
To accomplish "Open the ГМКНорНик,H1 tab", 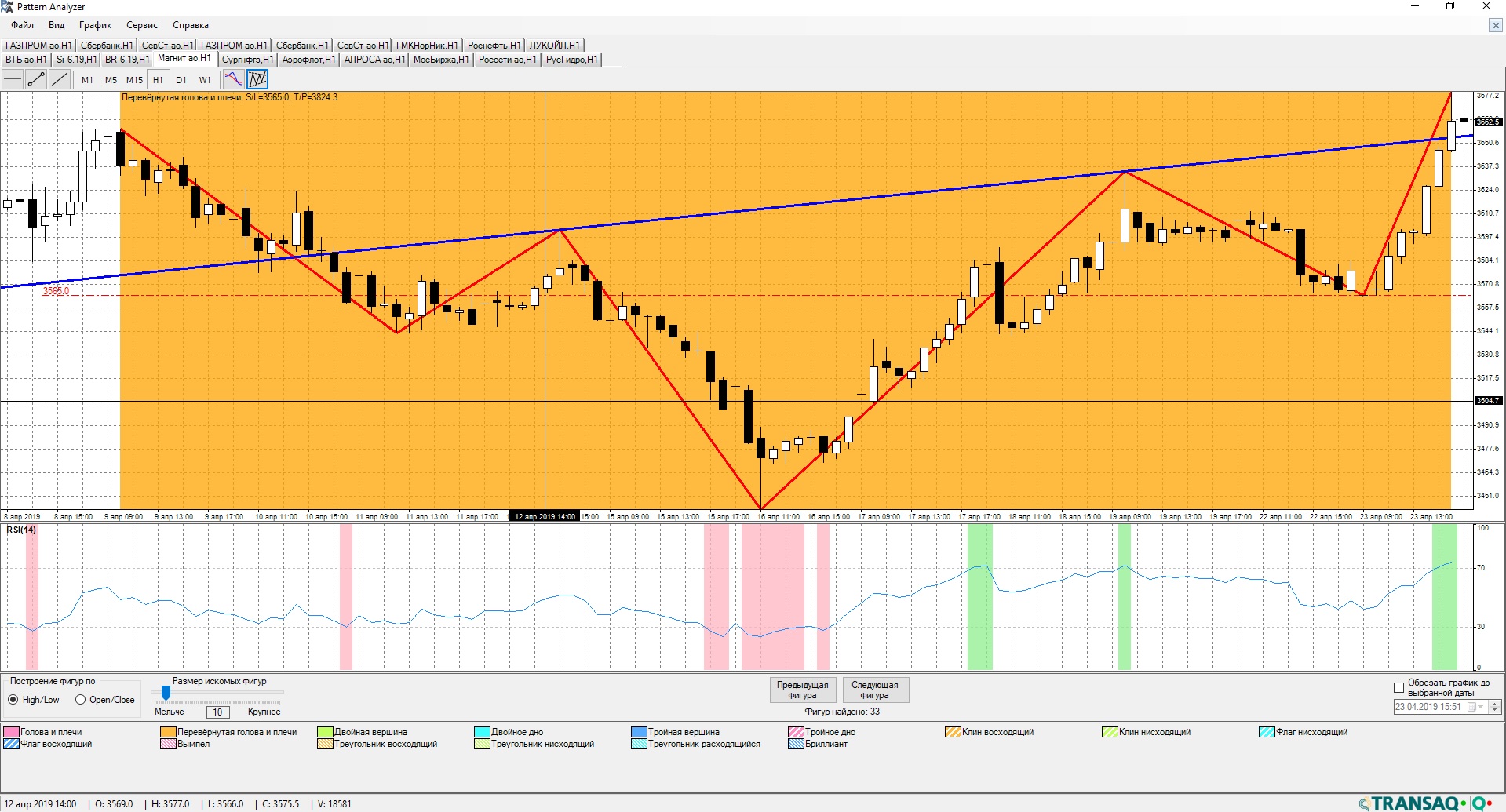I will pyautogui.click(x=427, y=46).
